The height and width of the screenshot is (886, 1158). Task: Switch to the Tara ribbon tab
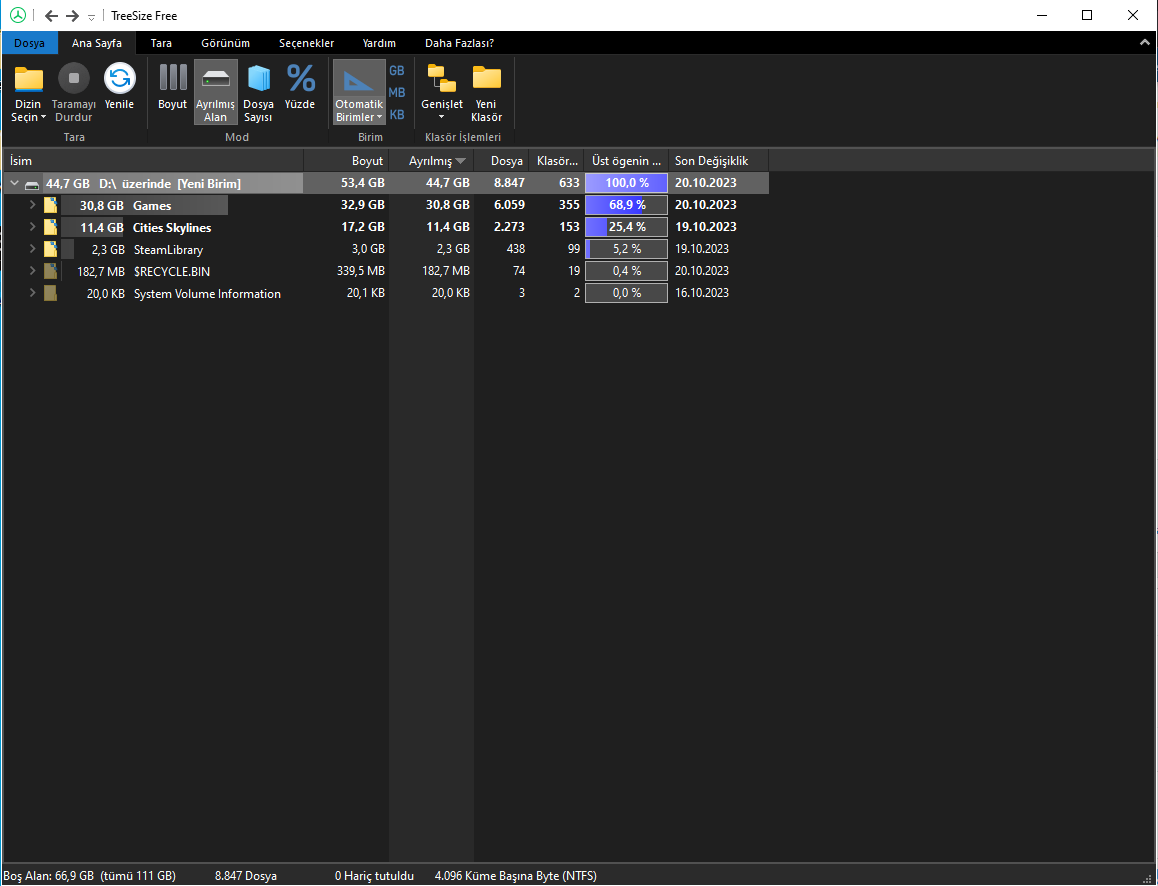pyautogui.click(x=161, y=43)
